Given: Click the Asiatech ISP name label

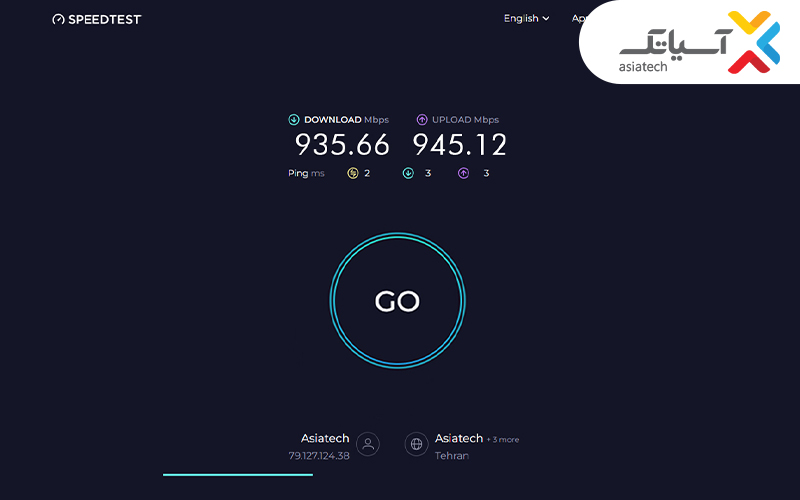Looking at the screenshot, I should click(x=325, y=438).
